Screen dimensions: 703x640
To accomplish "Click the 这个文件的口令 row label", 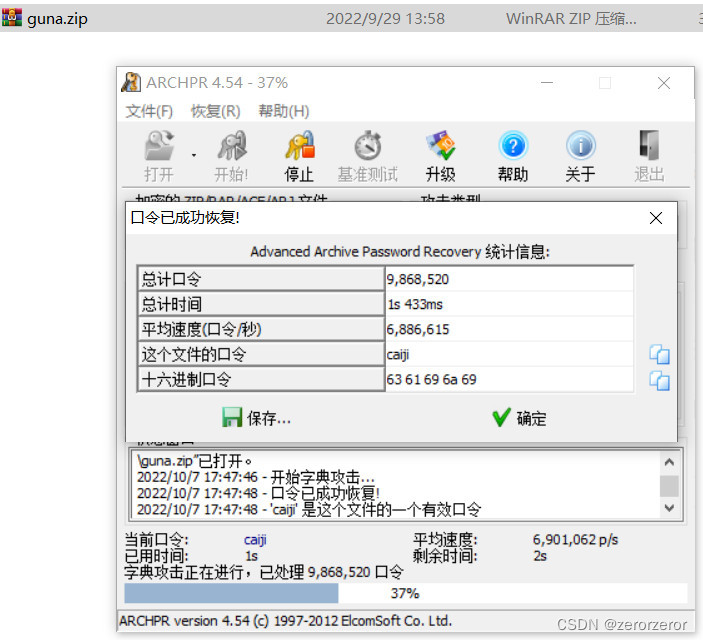I will tap(261, 354).
